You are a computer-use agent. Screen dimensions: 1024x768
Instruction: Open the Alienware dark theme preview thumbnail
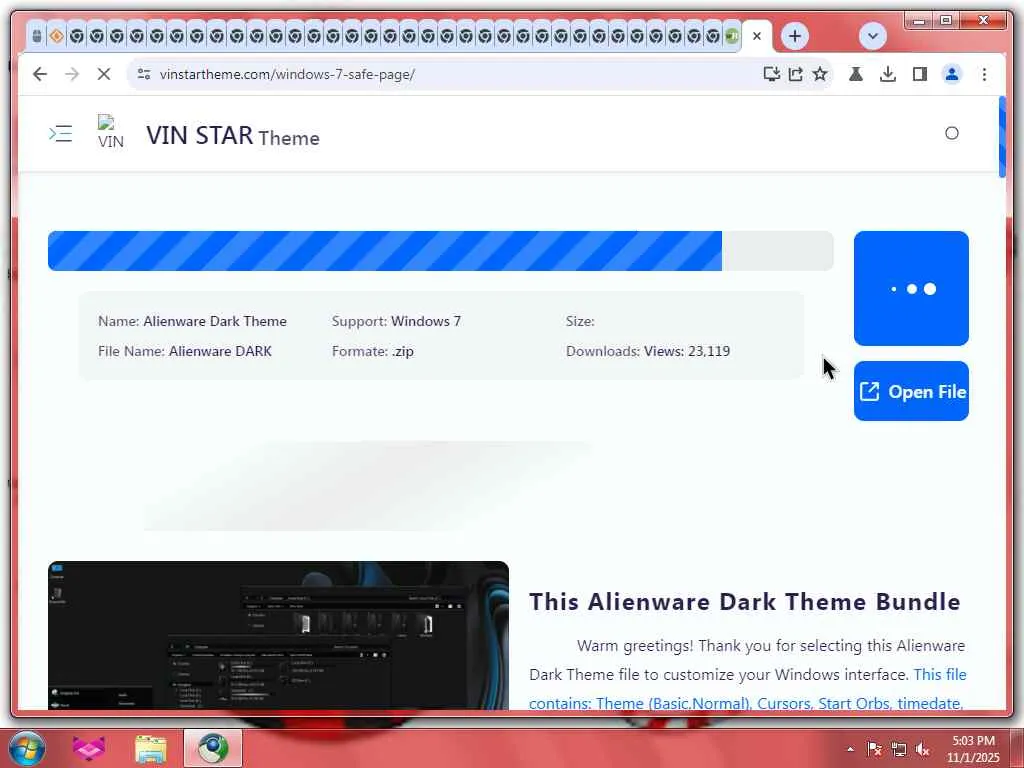(x=278, y=635)
